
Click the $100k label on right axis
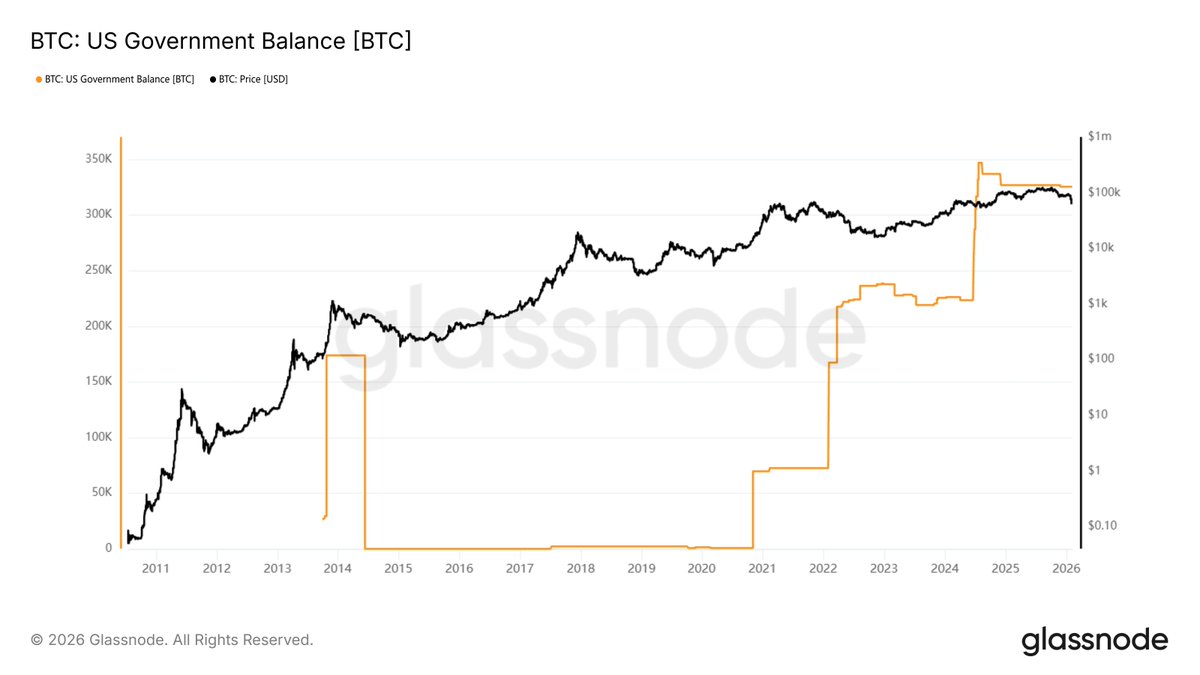coord(1103,192)
